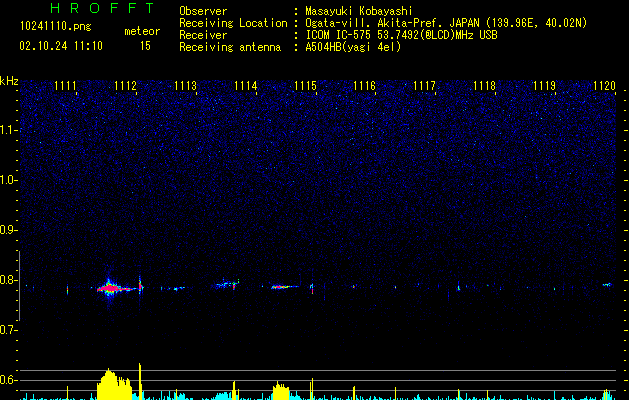Click the Receiving Location field label
This screenshot has width=629, height=400.
[x=233, y=23]
